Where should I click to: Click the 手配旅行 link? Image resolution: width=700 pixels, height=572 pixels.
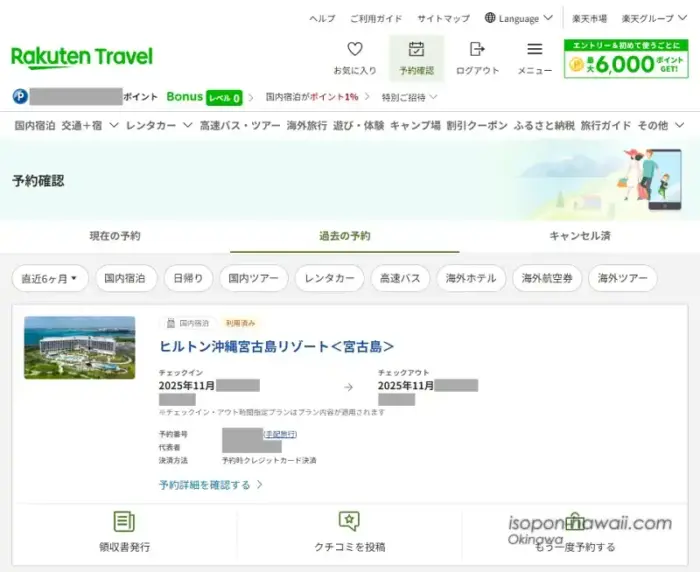click(x=280, y=434)
